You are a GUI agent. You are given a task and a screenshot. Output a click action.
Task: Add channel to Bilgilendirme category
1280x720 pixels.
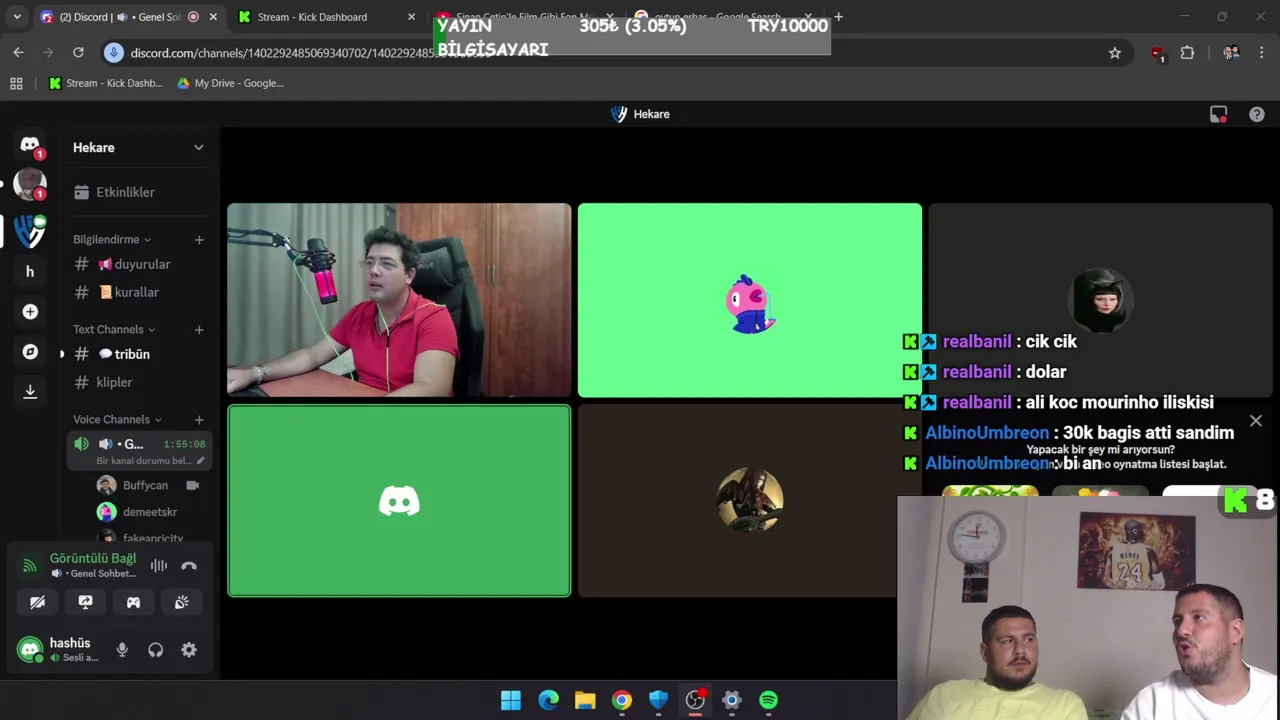pyautogui.click(x=199, y=240)
